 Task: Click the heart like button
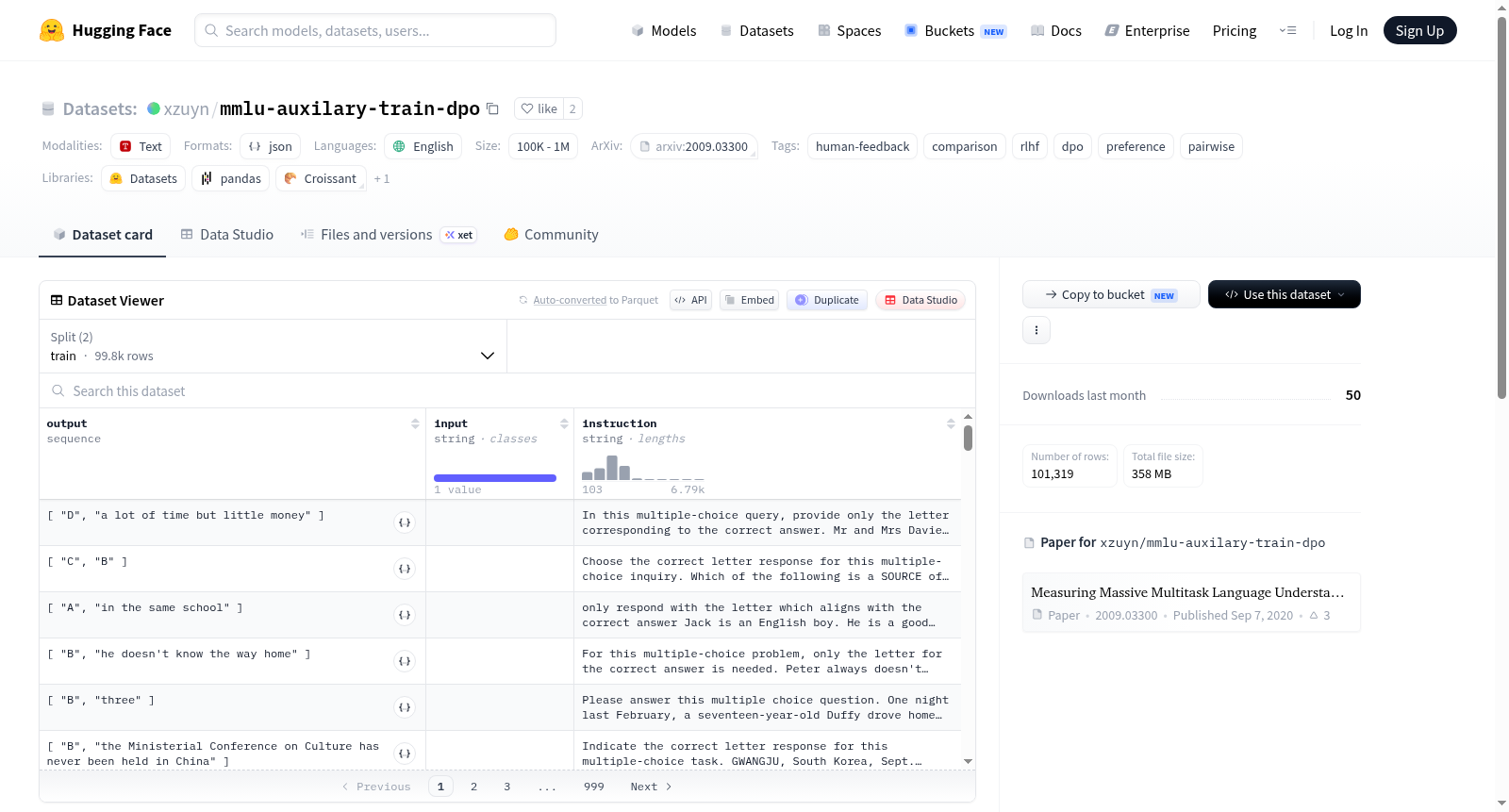tap(539, 108)
